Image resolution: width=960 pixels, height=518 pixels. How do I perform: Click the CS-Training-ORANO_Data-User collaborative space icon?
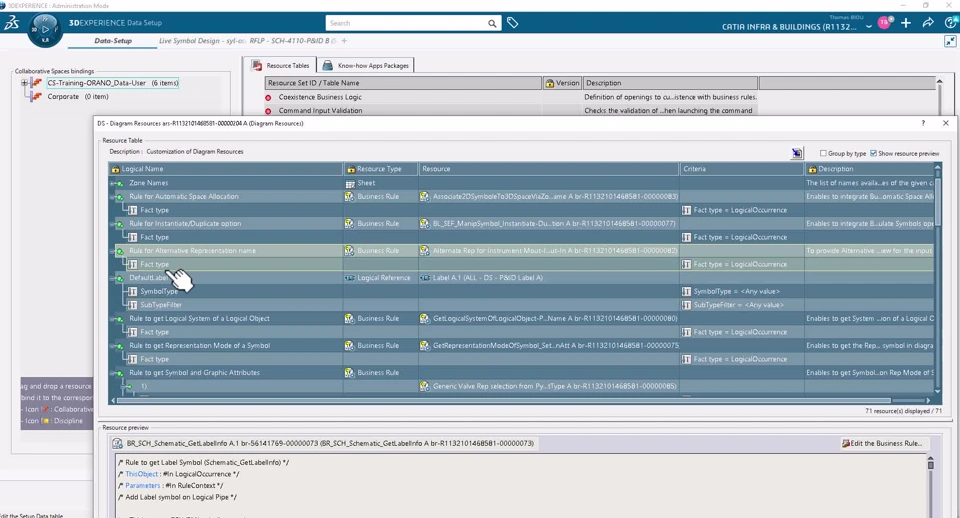pyautogui.click(x=36, y=83)
